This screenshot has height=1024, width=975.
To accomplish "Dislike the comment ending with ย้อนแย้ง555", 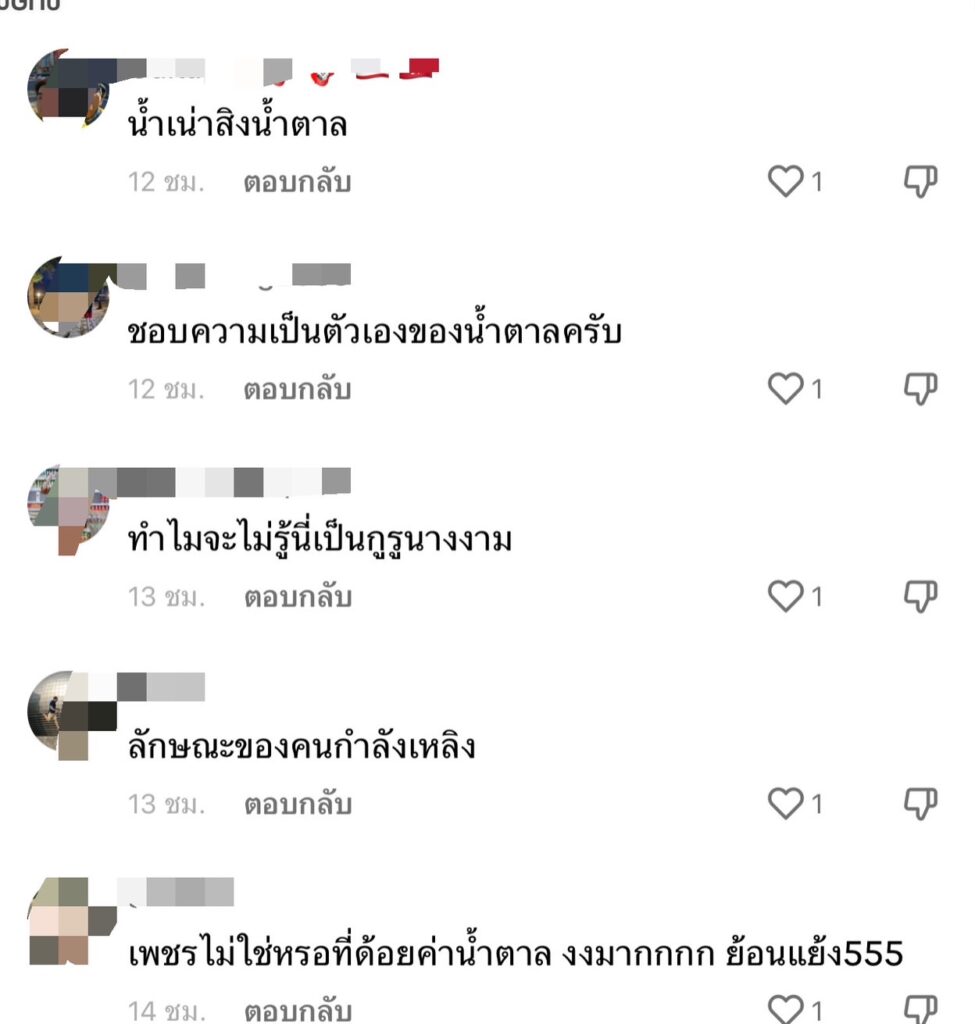I will pos(920,1009).
